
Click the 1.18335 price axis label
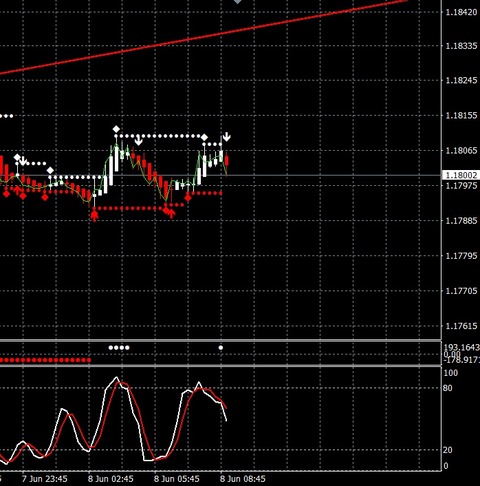pos(461,46)
